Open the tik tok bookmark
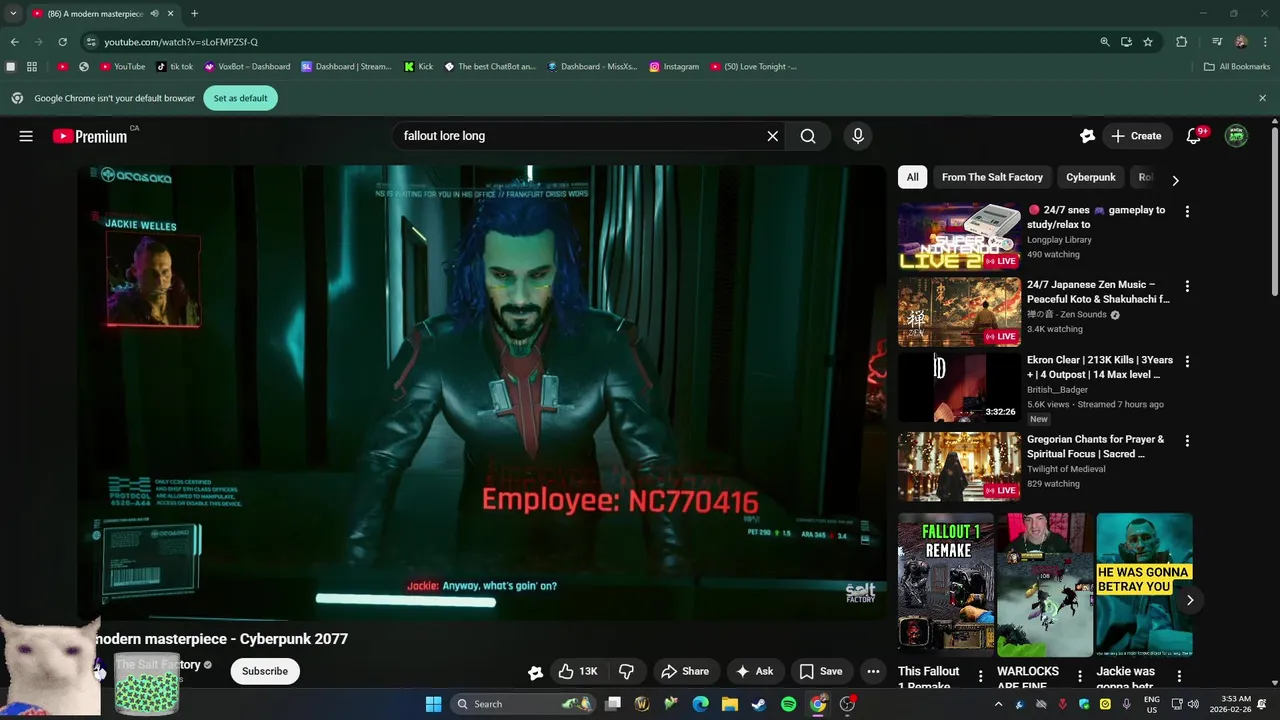Screen dimensions: 1280x720 point(175,67)
